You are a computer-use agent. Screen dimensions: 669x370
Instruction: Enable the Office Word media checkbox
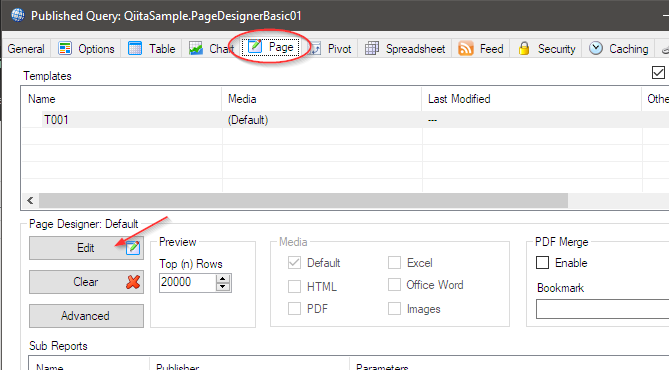point(394,285)
